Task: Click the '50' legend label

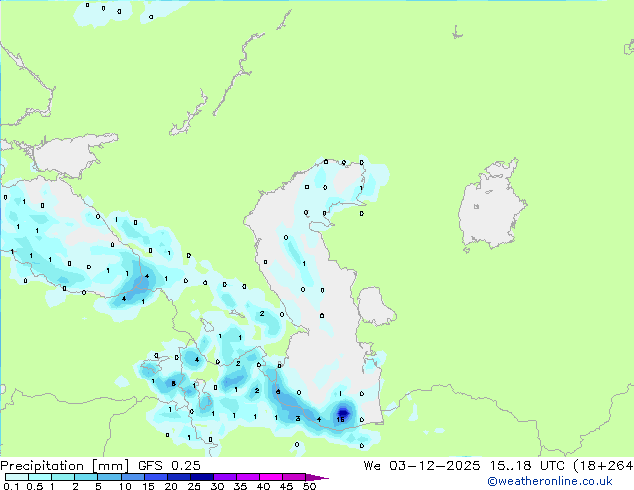Action: pos(309,486)
